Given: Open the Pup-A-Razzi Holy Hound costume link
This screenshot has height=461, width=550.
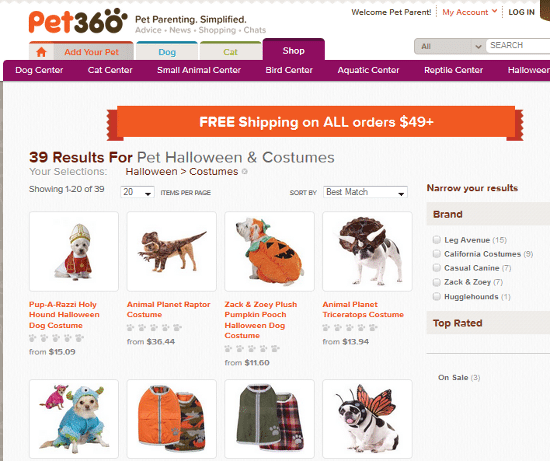Looking at the screenshot, I should point(64,315).
